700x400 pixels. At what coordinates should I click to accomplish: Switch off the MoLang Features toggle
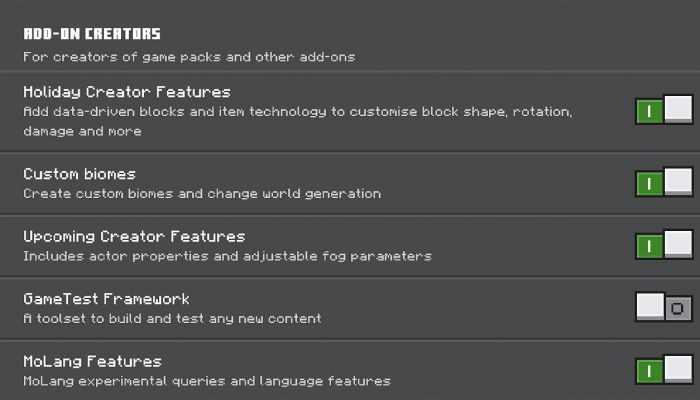(x=663, y=371)
